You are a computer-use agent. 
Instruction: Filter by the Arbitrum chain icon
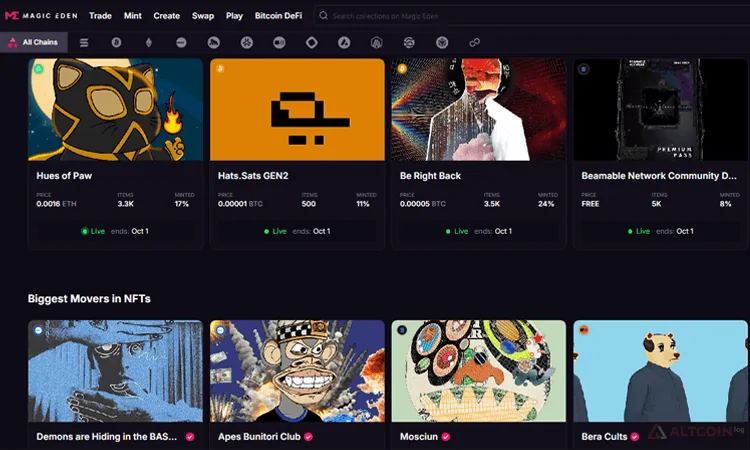tap(377, 43)
